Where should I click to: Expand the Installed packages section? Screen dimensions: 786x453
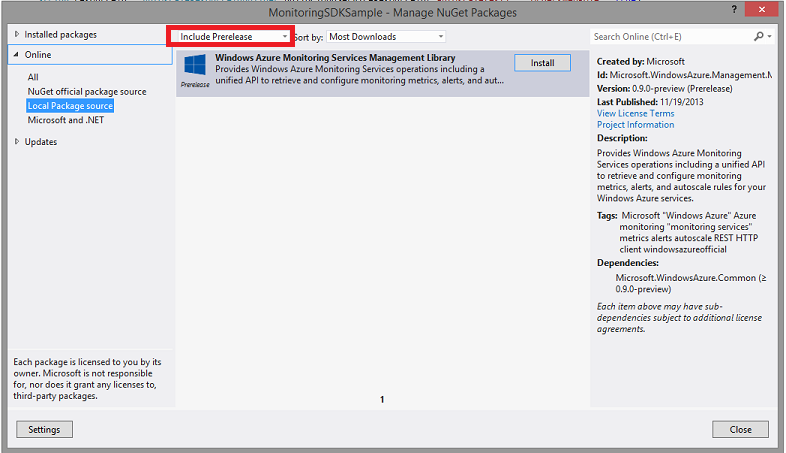17,34
